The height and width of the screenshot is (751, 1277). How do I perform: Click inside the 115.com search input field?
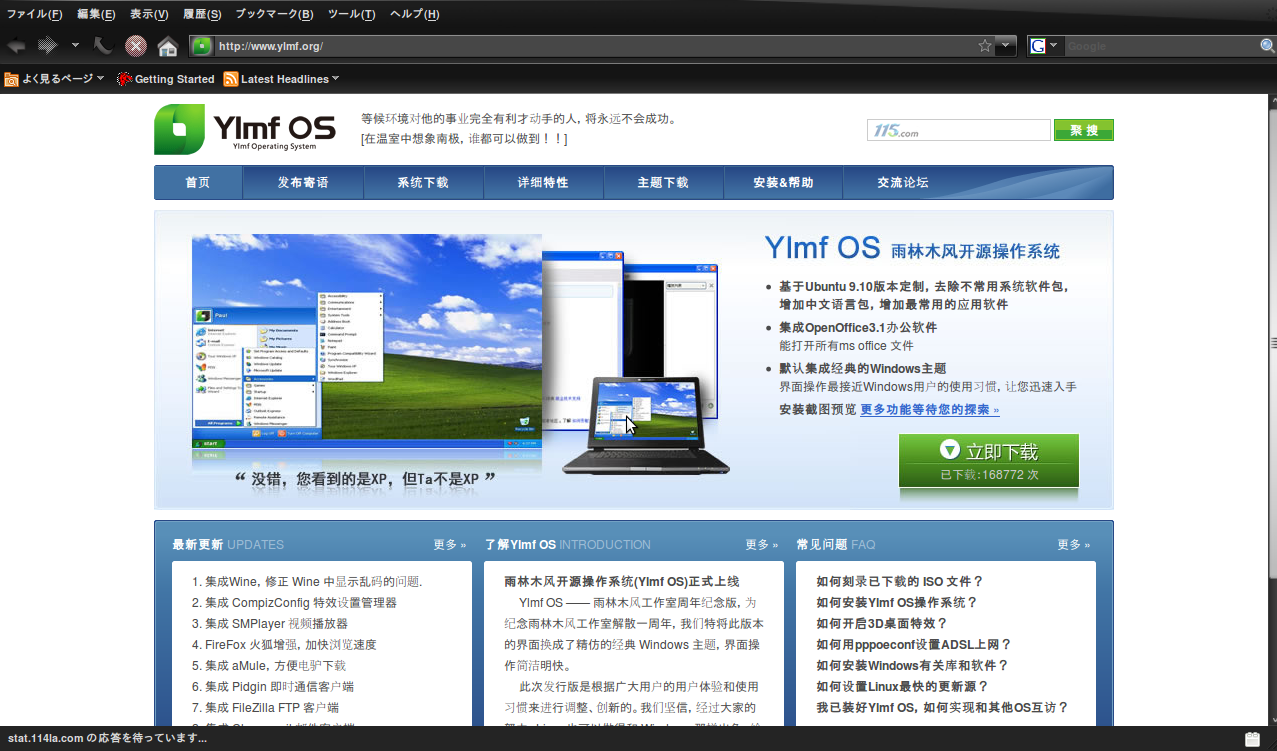(x=957, y=129)
